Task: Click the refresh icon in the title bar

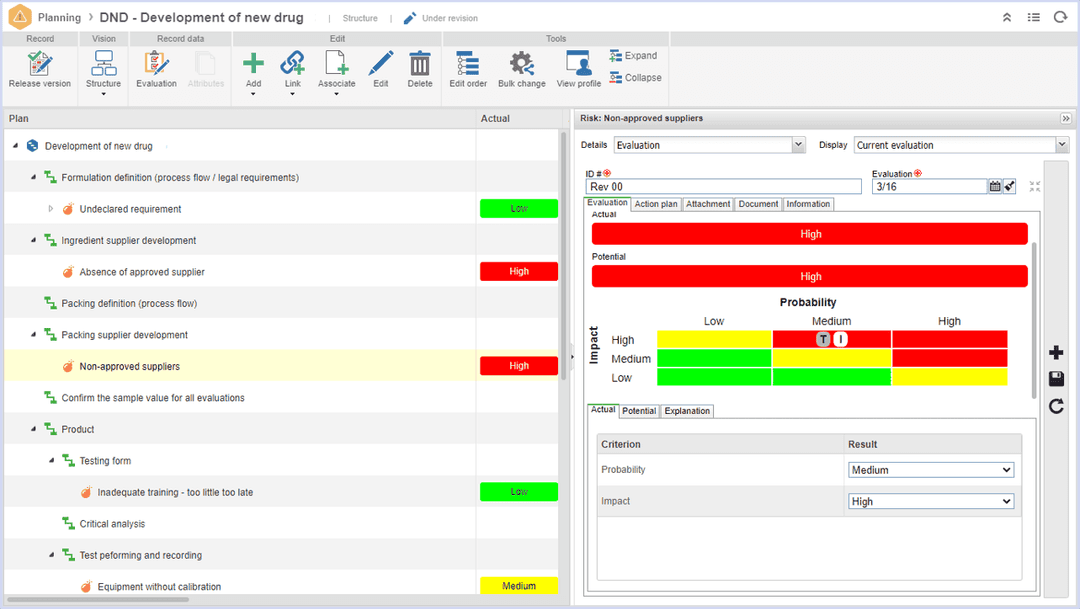Action: 1060,17
